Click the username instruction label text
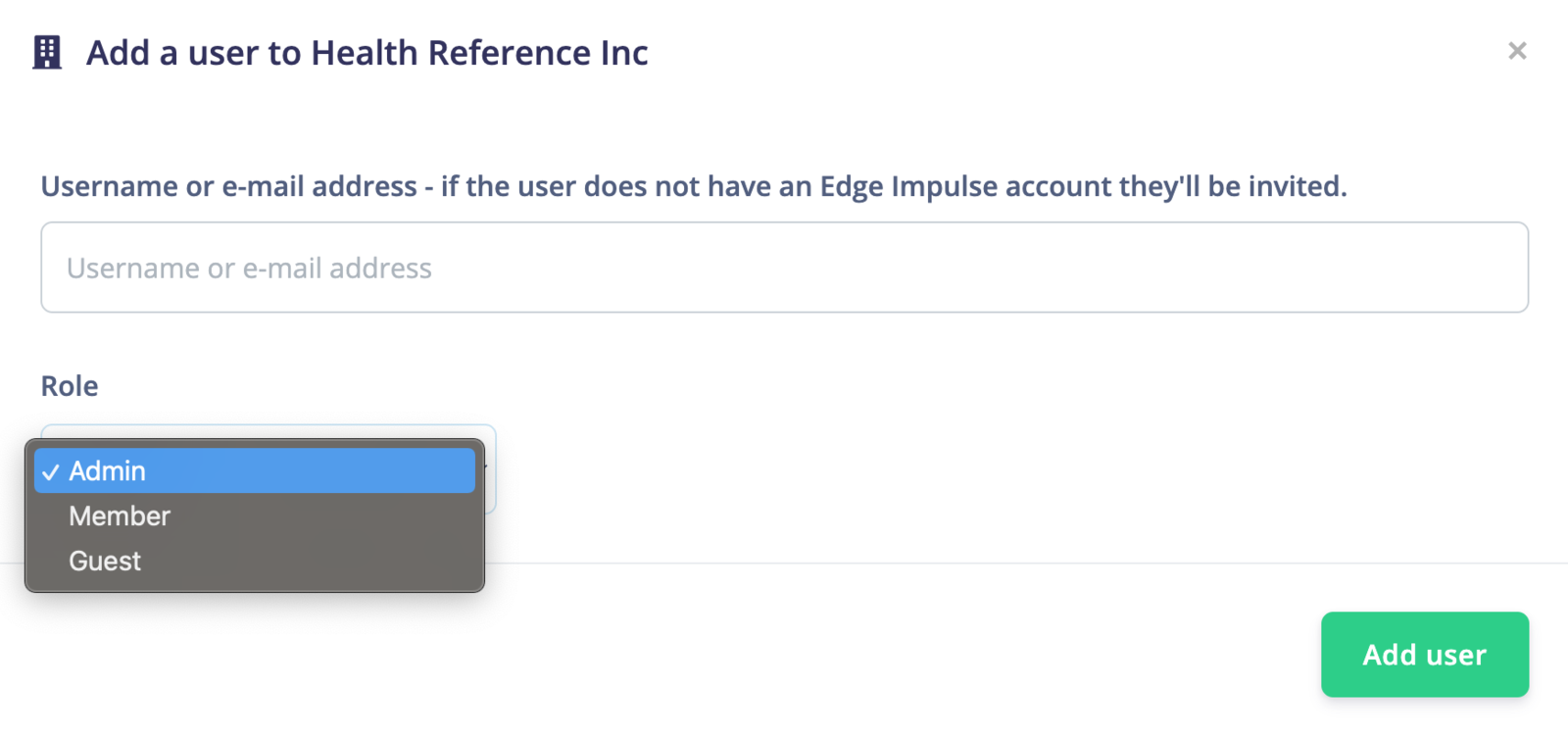This screenshot has width=1568, height=736. click(694, 186)
